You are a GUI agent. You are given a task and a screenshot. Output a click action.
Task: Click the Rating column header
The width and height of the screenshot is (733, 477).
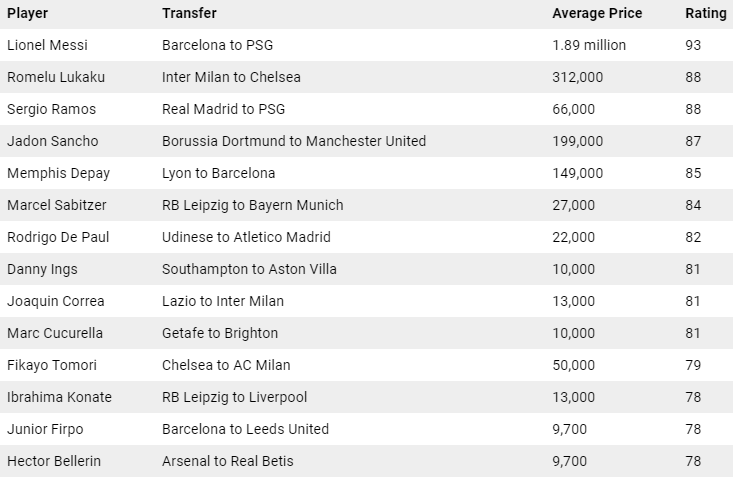click(706, 13)
